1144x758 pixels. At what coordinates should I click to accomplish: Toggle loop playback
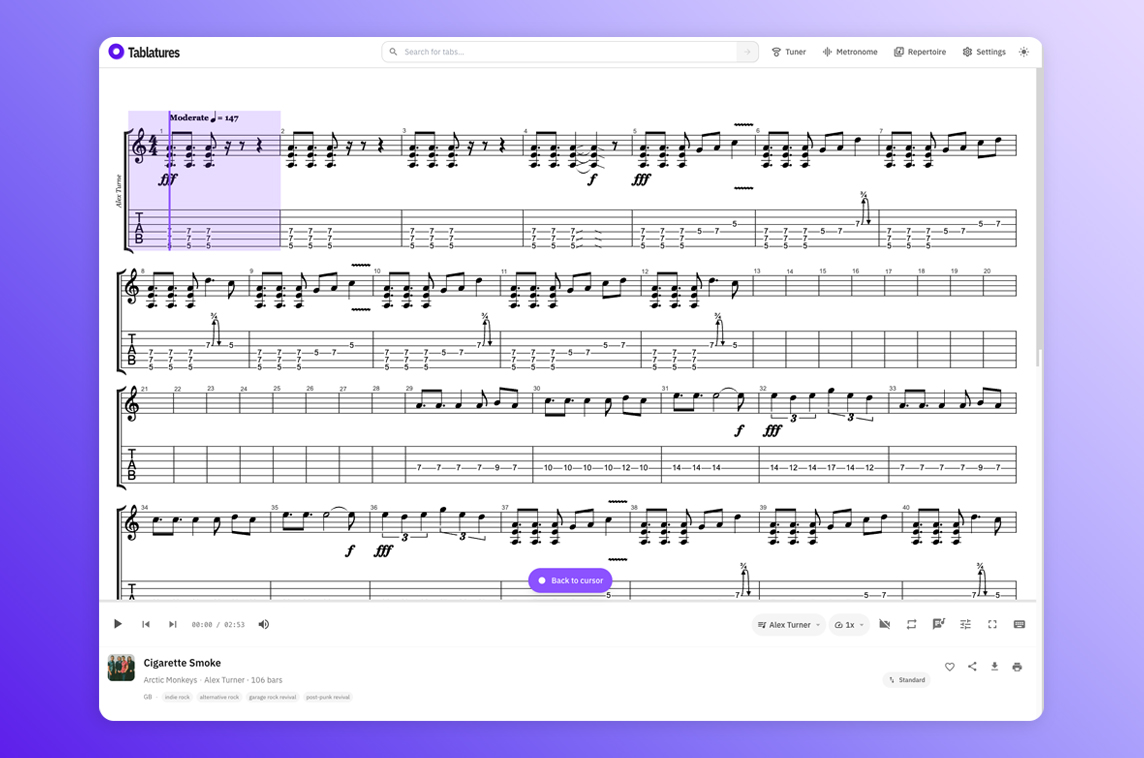pos(911,624)
